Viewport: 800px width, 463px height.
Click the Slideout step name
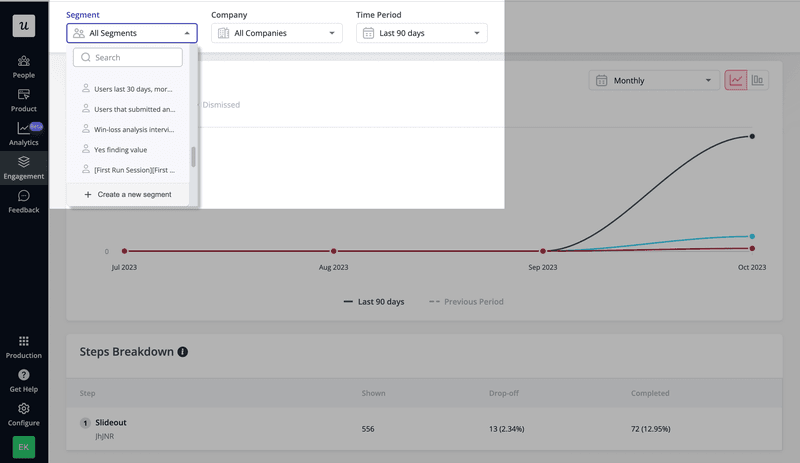point(111,423)
